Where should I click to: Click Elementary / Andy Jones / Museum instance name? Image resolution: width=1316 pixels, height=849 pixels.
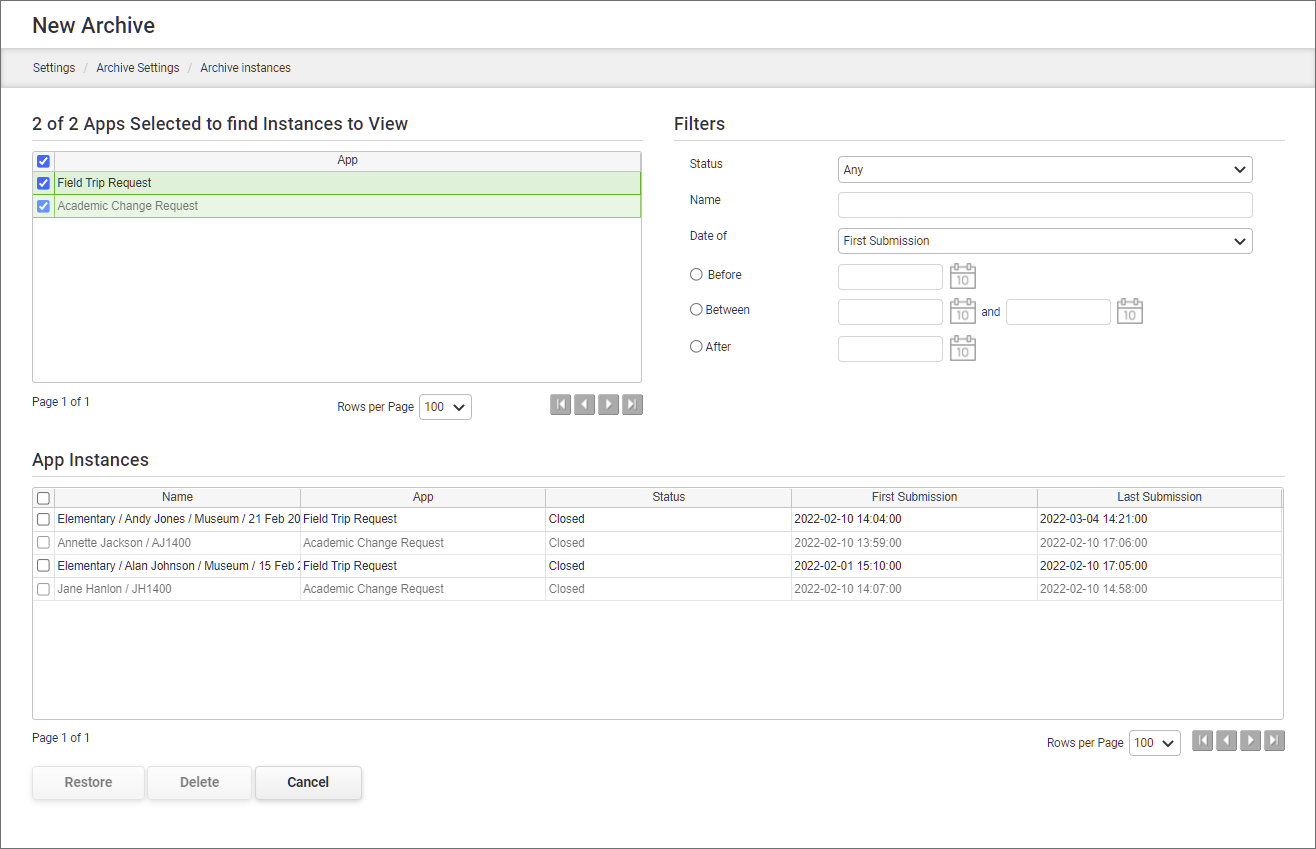pos(178,519)
